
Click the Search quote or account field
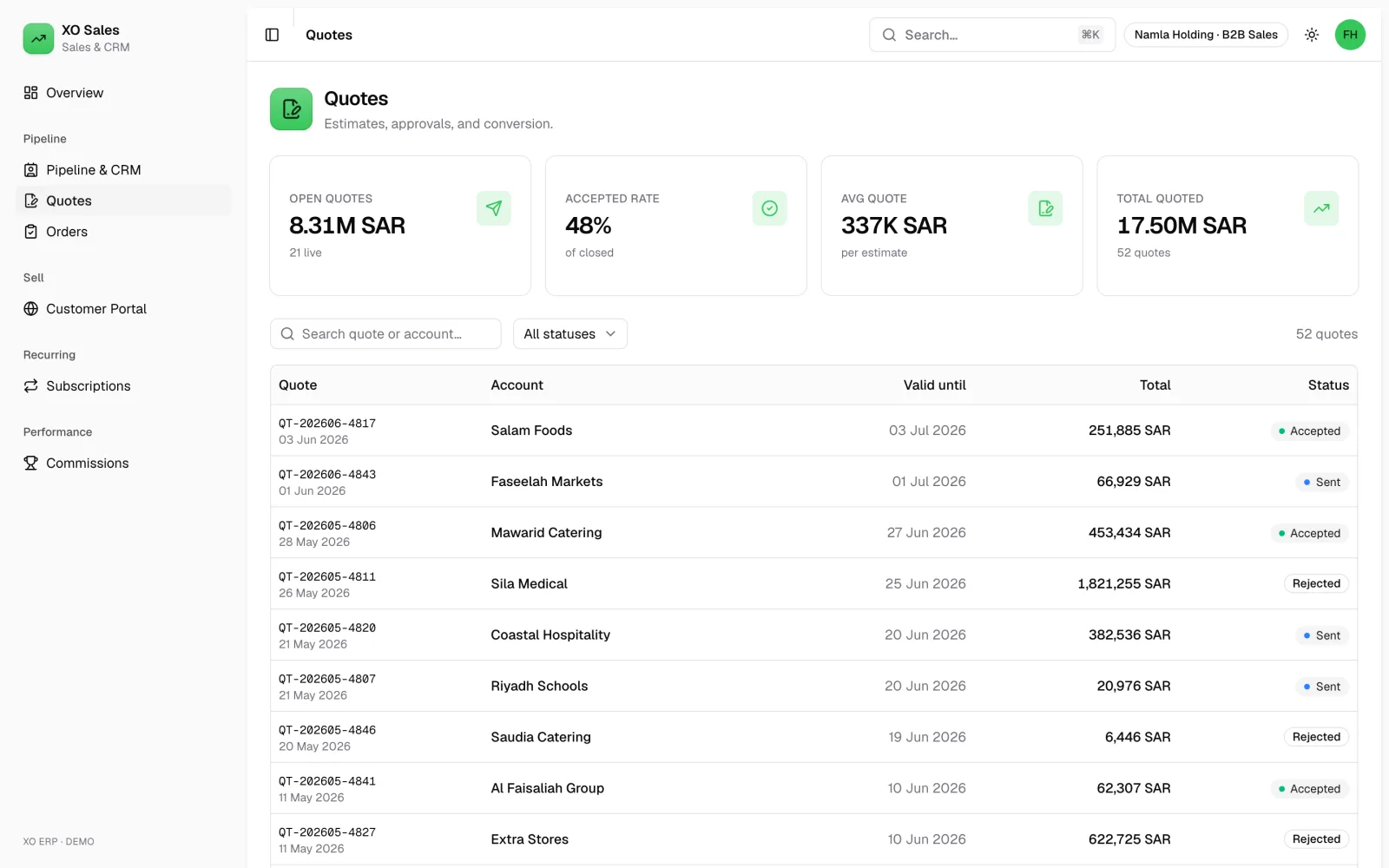pos(385,334)
